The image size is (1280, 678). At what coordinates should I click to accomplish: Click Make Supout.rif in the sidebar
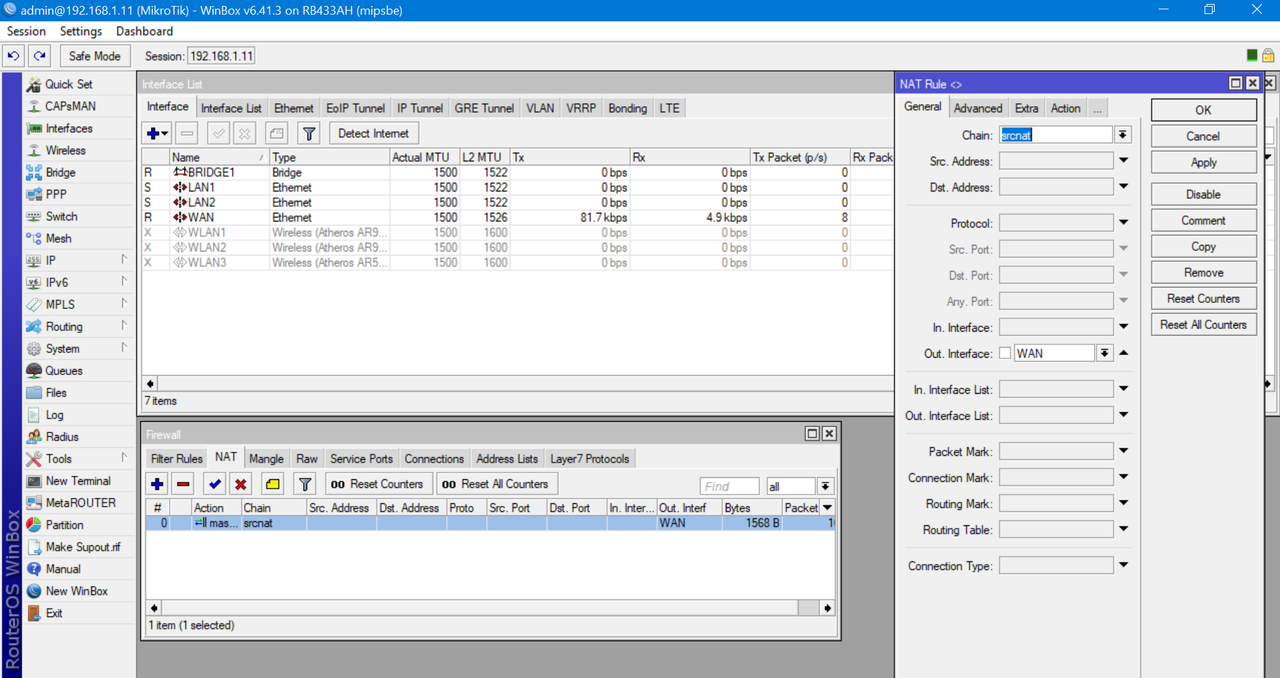[82, 547]
